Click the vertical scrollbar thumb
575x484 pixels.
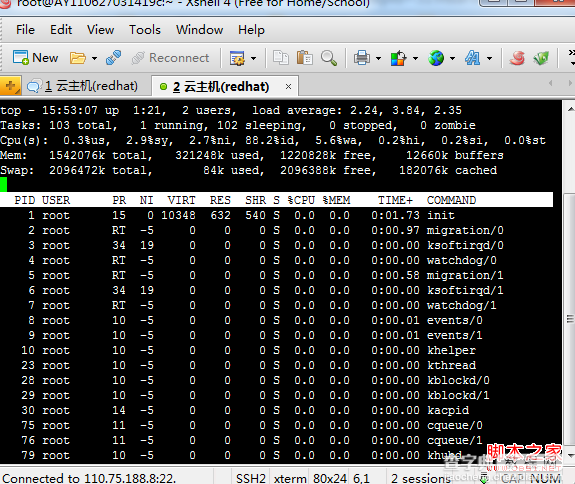[x=569, y=319]
